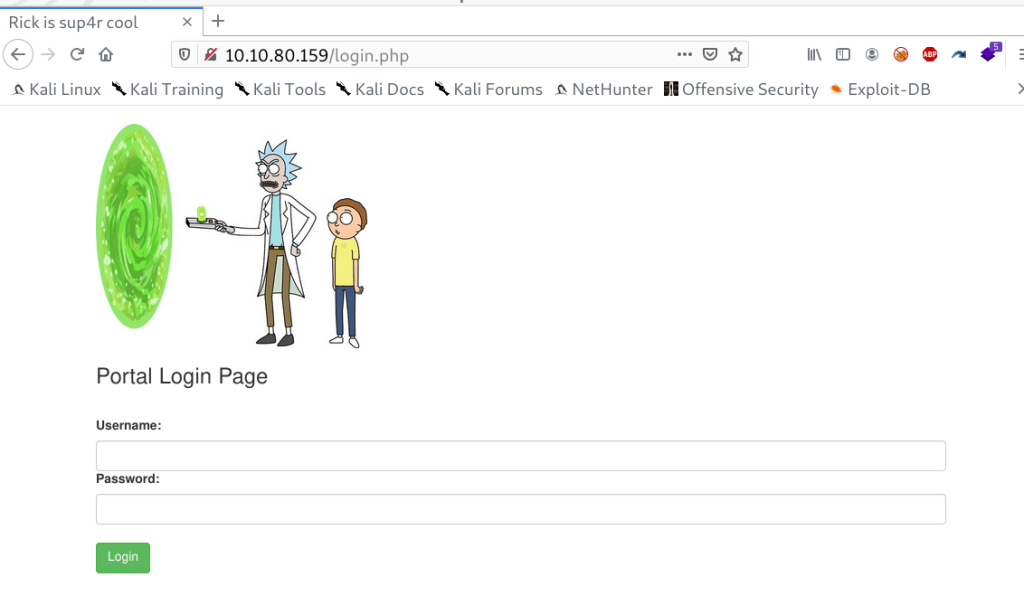Bookmark this page with the star icon
This screenshot has height=596, width=1024.
pyautogui.click(x=735, y=55)
